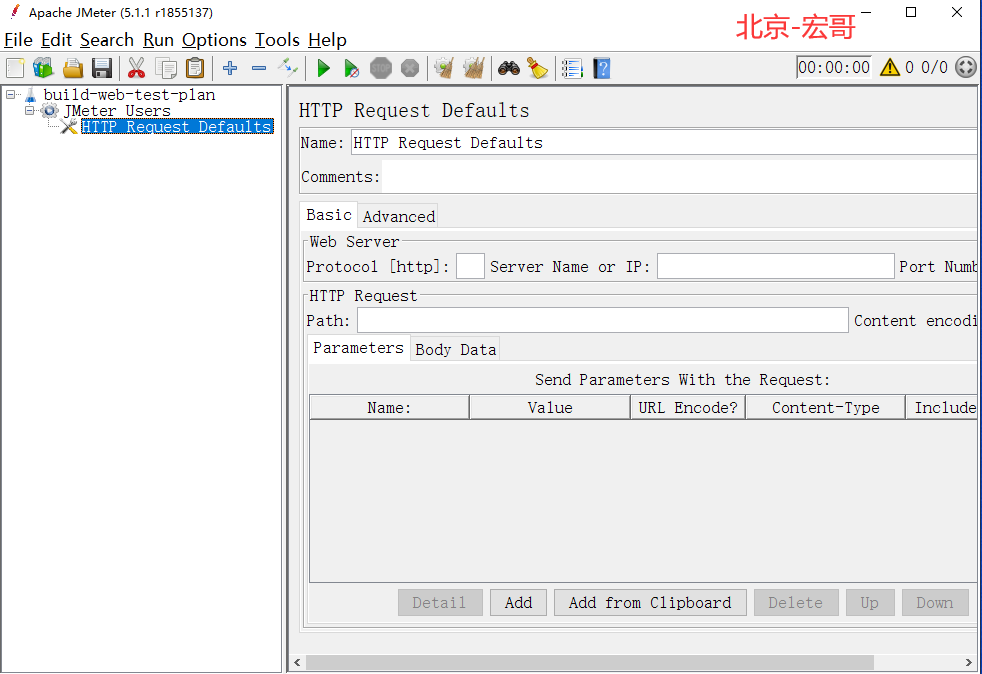
Task: Click the Add parameter button
Action: pyautogui.click(x=519, y=603)
